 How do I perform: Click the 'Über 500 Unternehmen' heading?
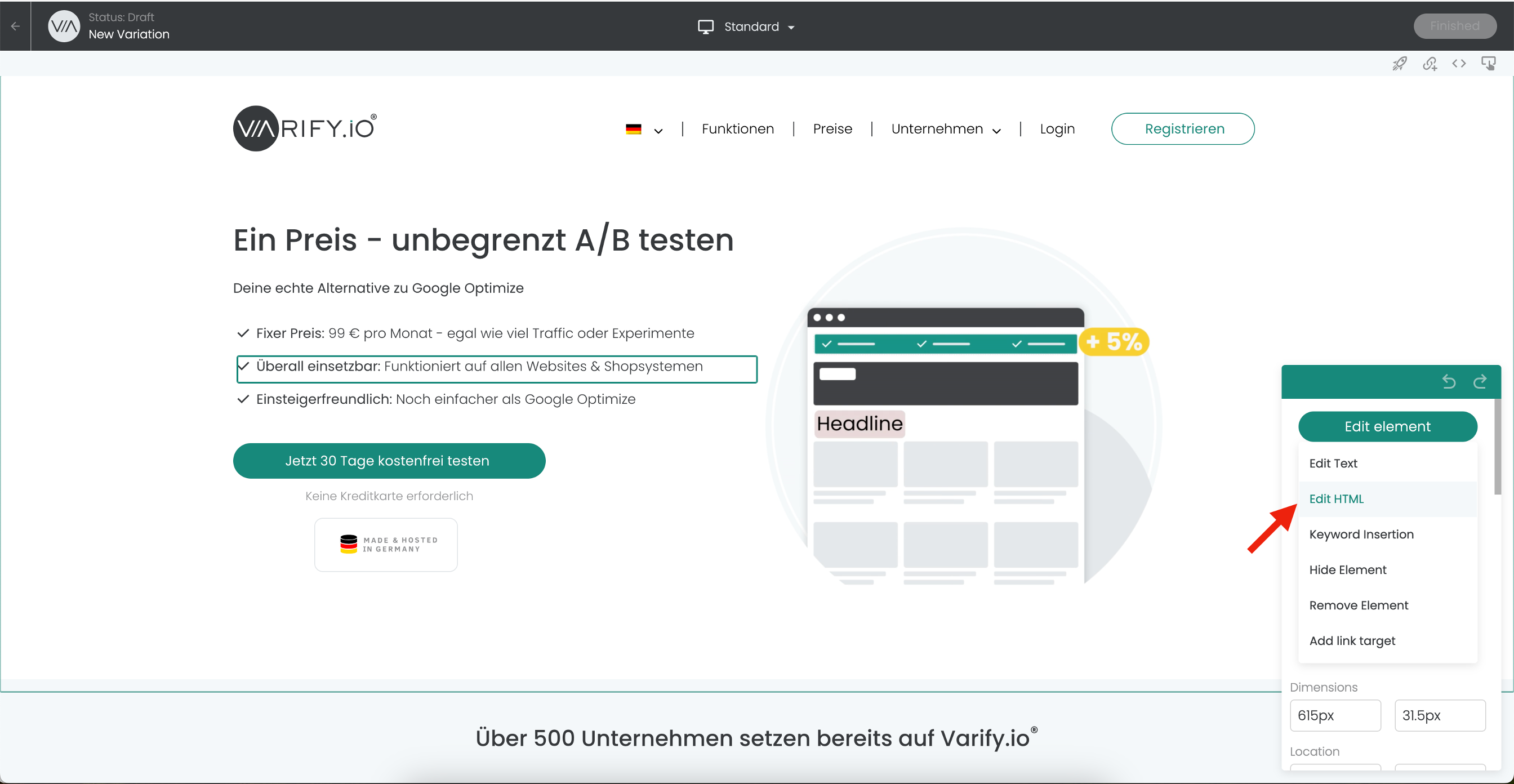(x=756, y=738)
